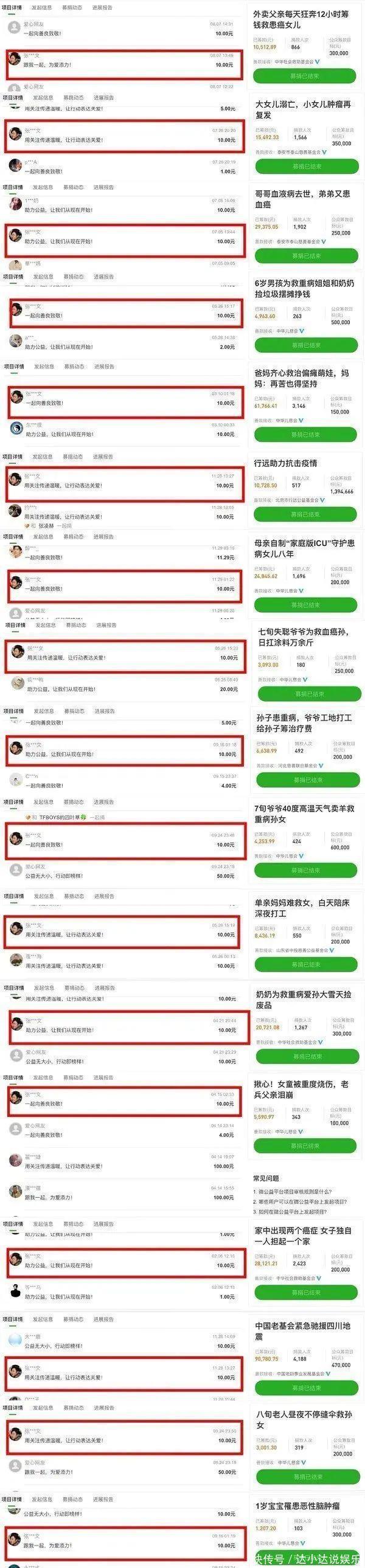Click verified badge beside 山东省中投慈善公益基金会
Viewport: 365px width, 1568px height.
tap(332, 950)
